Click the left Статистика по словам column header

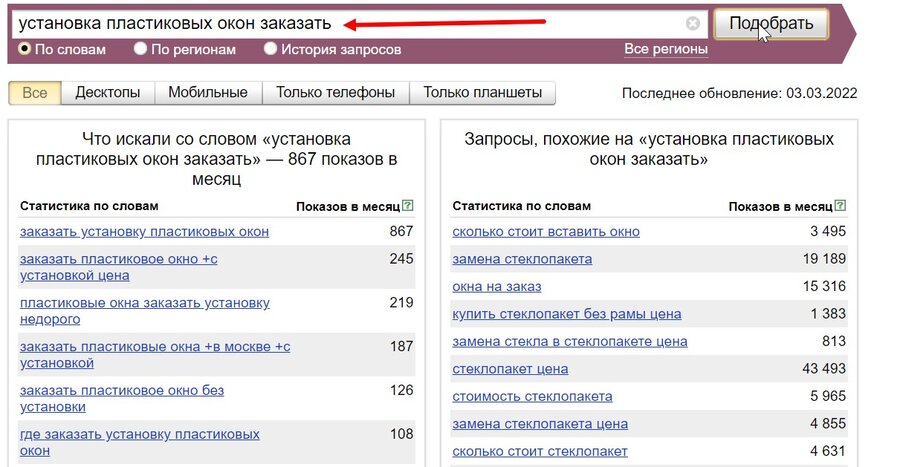(x=89, y=206)
